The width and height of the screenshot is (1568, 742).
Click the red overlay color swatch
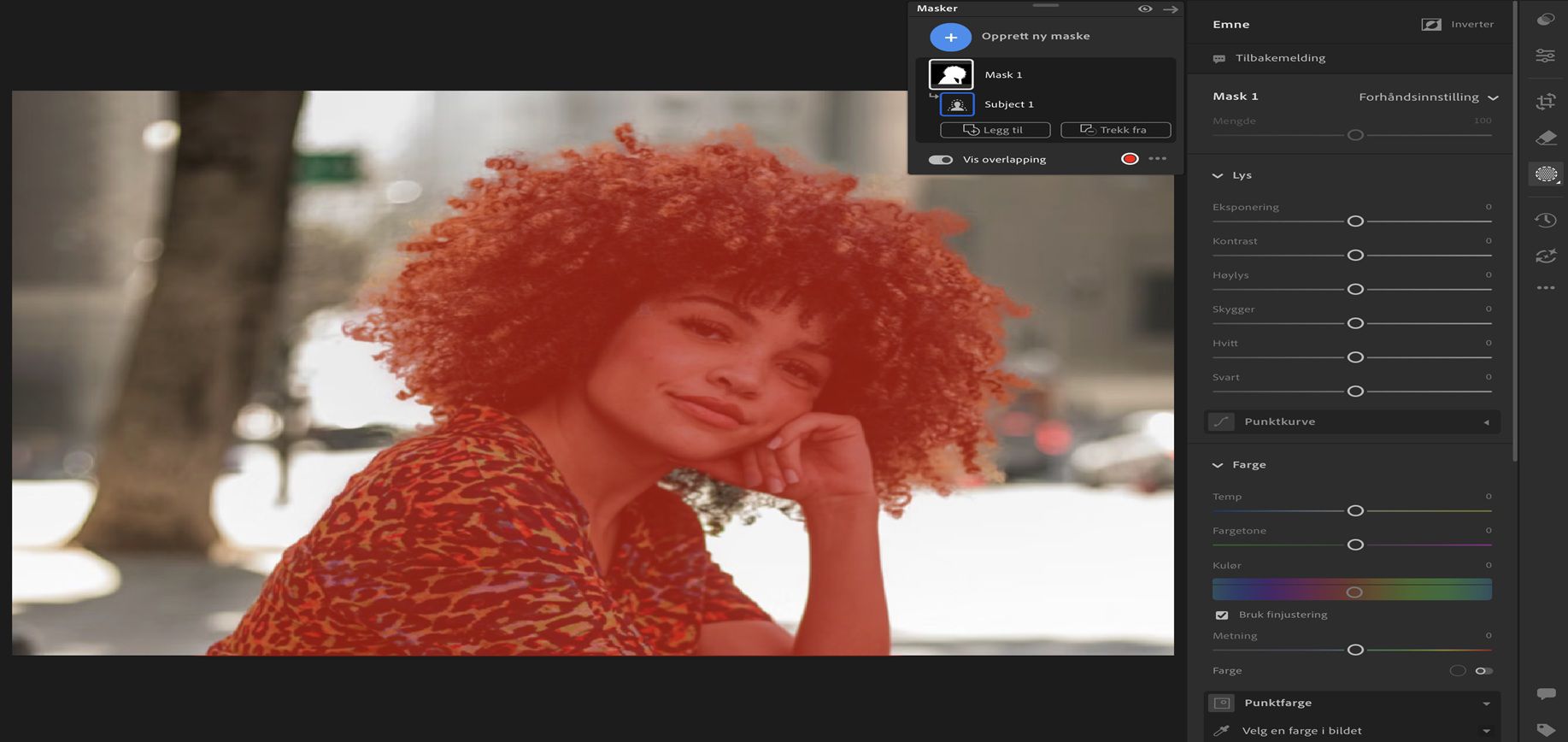pyautogui.click(x=1130, y=159)
